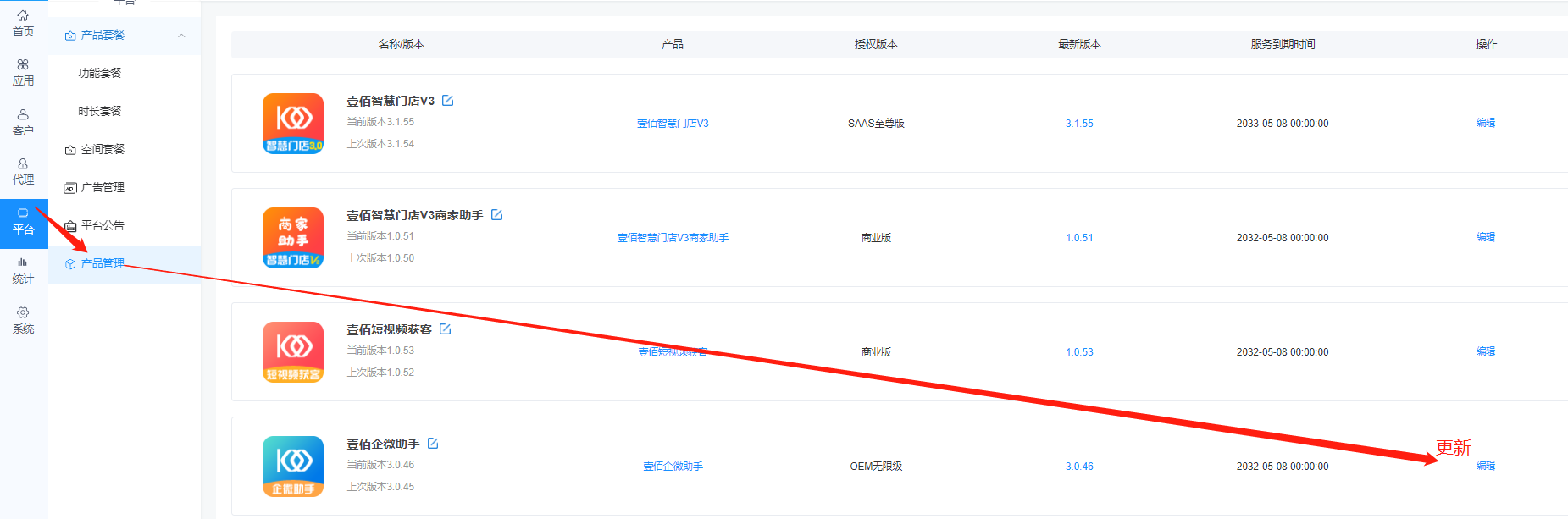
Task: Click 编辑 for the 壹佰企微助手 row
Action: [1486, 466]
